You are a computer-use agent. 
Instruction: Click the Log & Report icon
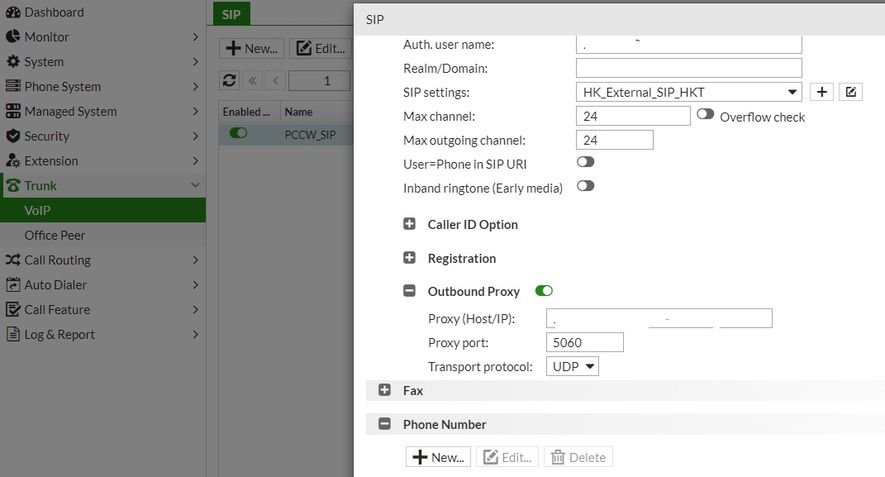pos(13,335)
